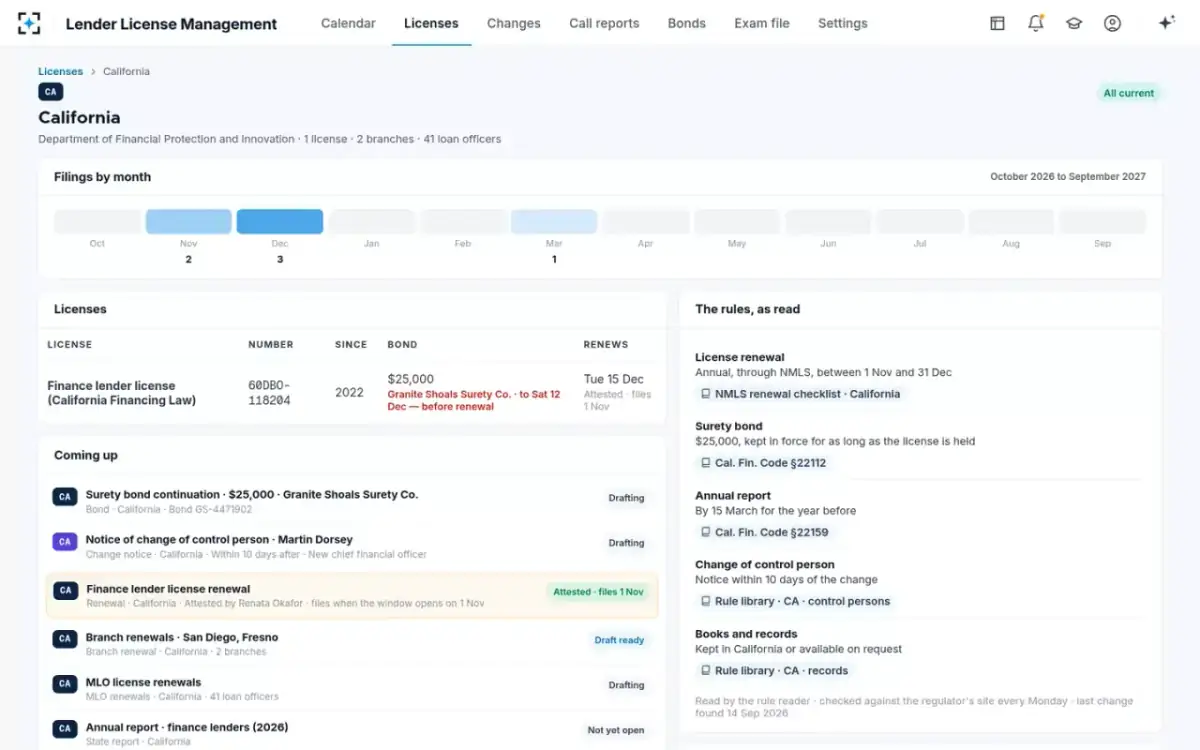
Task: Click book icon beside Cal. Fin. Code §22112
Action: coord(706,463)
